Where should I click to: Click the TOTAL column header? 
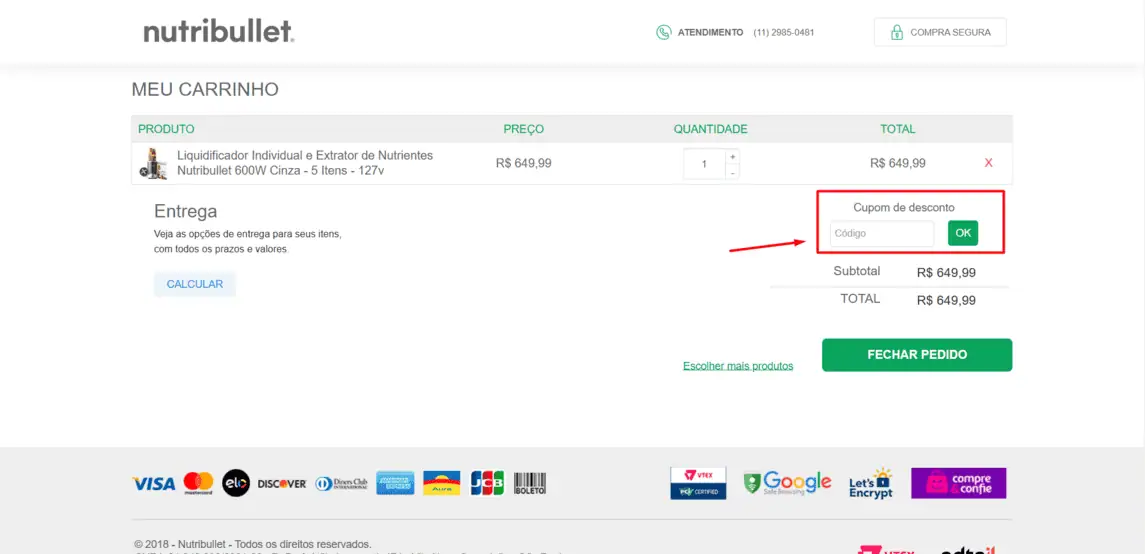897,129
